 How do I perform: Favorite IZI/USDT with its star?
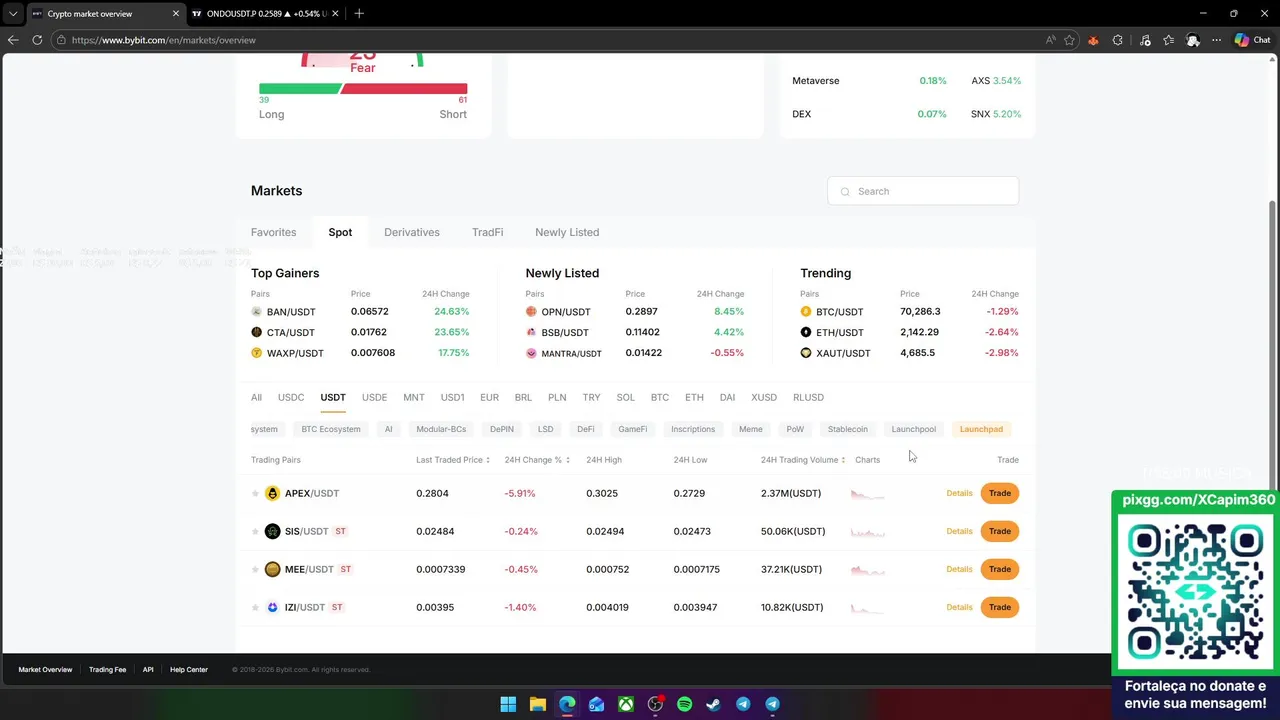255,607
